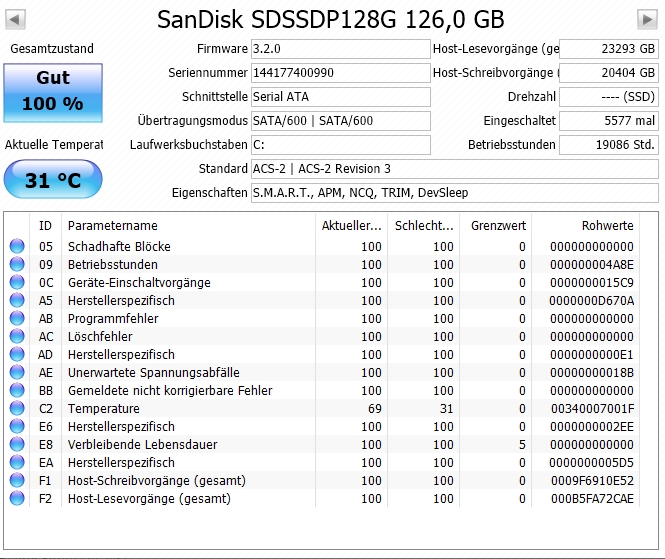Go to next disk with right arrow

648,20
